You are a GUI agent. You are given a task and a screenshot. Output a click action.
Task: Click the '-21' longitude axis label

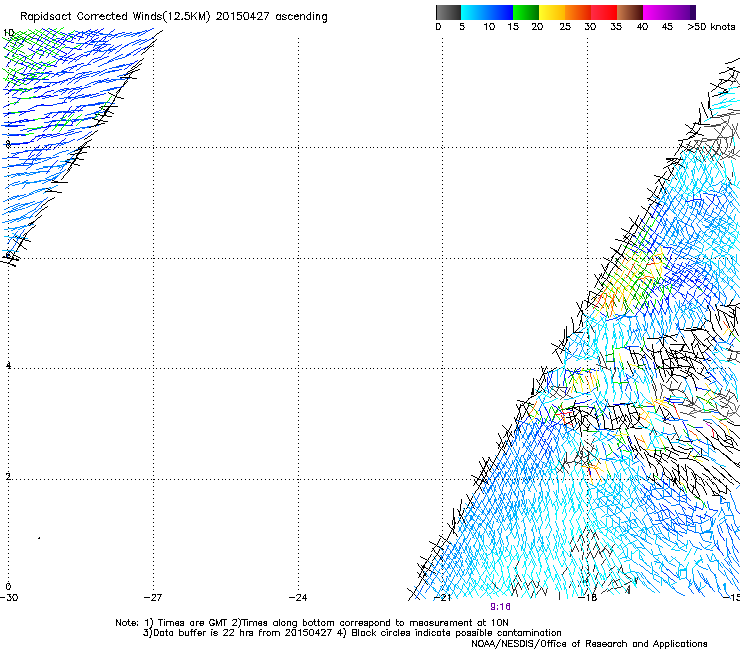coord(442,598)
